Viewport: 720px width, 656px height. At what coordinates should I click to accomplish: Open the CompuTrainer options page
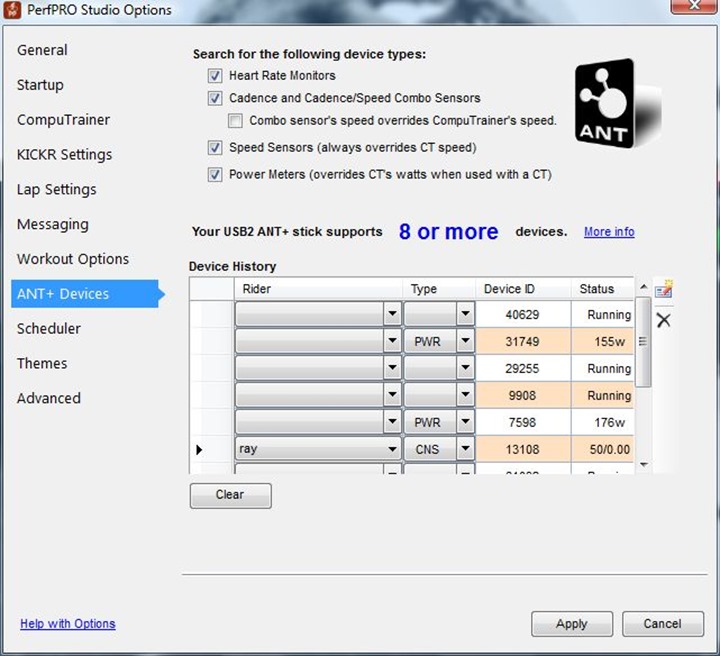[63, 120]
